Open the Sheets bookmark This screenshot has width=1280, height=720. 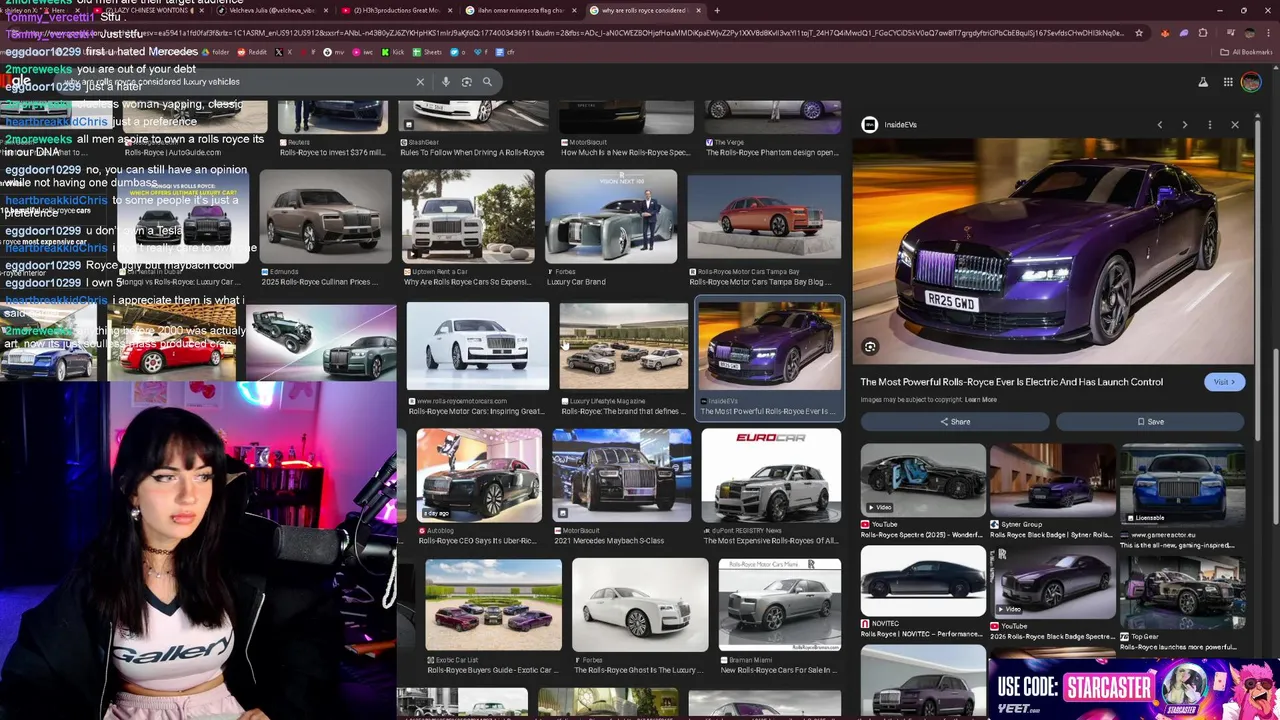click(427, 52)
